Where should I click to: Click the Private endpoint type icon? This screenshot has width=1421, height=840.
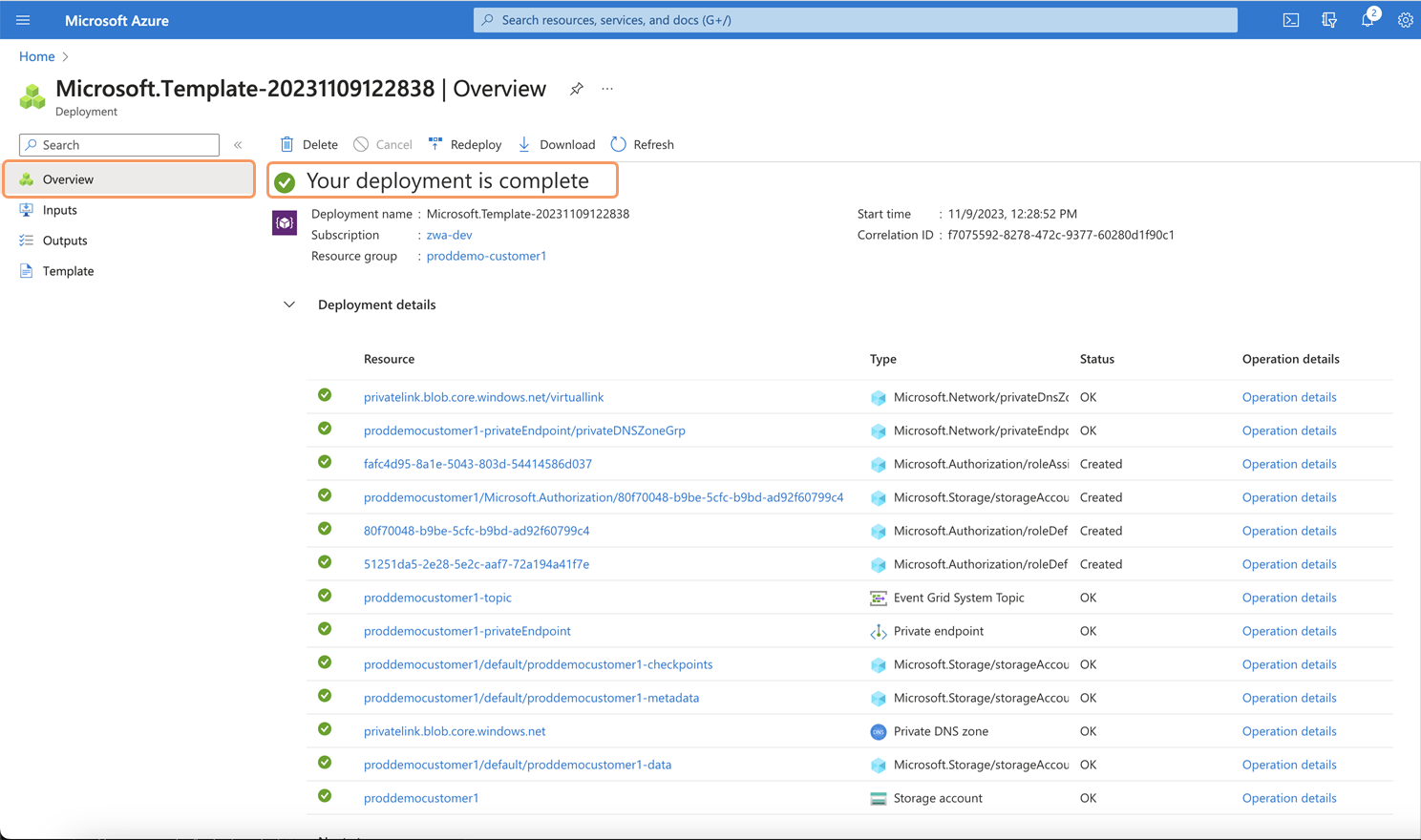coord(879,631)
